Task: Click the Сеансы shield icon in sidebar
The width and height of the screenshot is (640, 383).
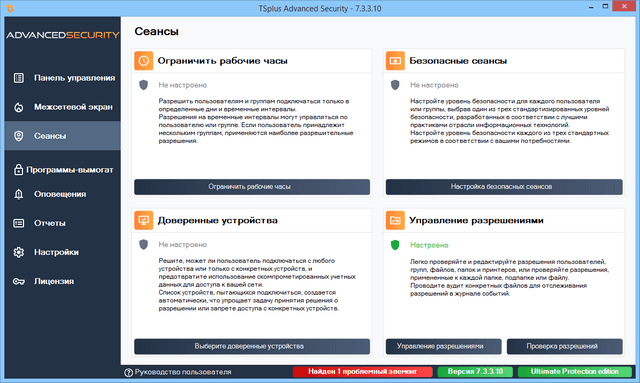Action: tap(18, 136)
